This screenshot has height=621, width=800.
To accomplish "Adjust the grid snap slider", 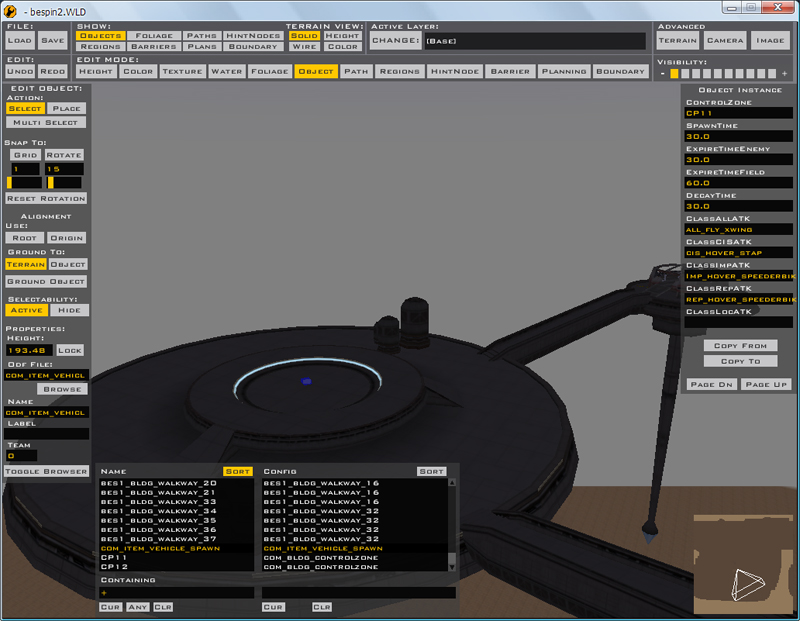I will tap(24, 182).
